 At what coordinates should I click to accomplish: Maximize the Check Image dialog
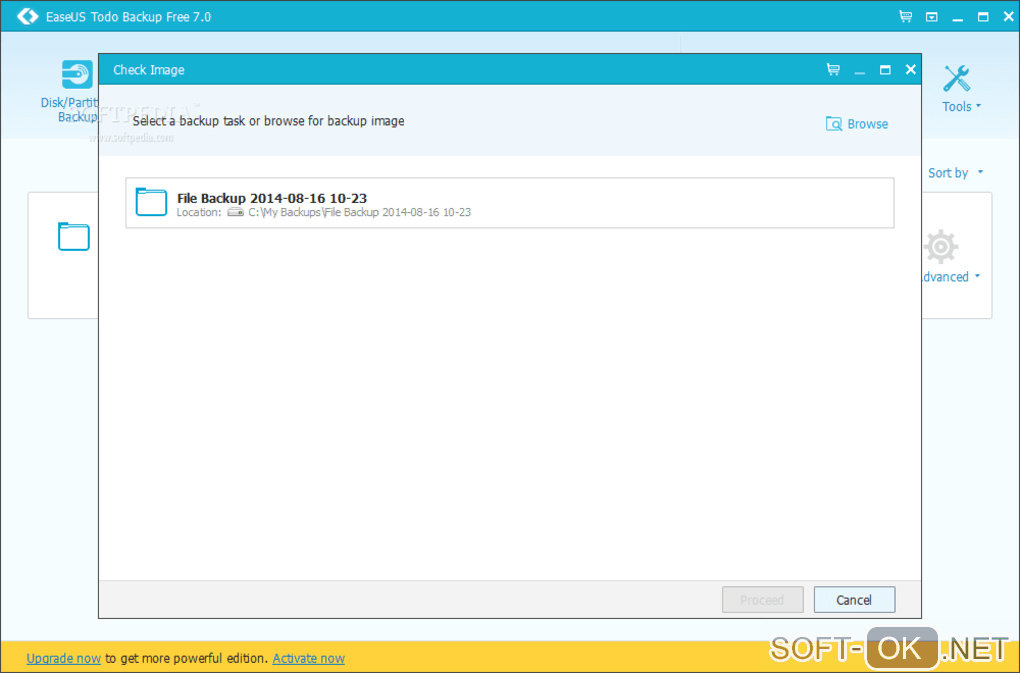[885, 70]
